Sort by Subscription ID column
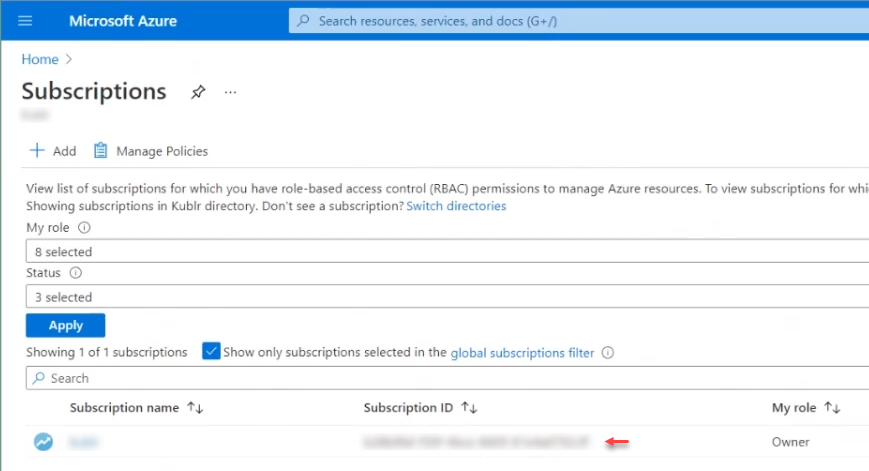The height and width of the screenshot is (471, 869). coord(469,408)
